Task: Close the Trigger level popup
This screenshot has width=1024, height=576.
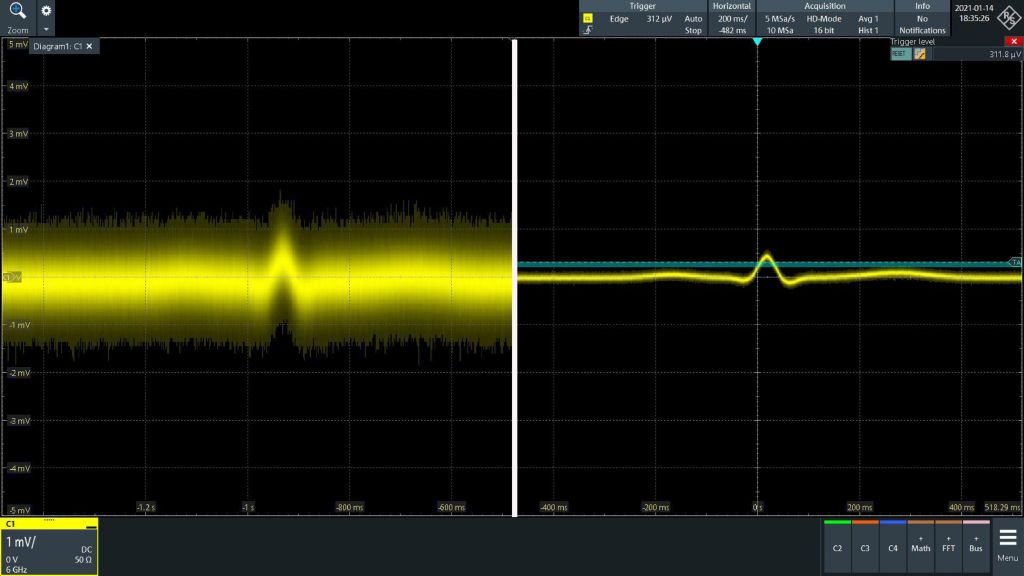Action: (1010, 41)
